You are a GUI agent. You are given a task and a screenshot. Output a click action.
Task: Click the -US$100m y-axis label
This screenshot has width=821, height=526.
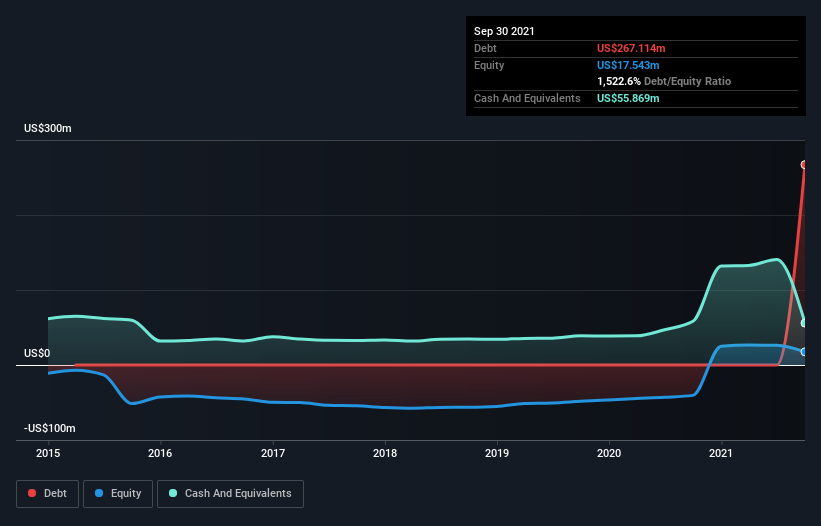pyautogui.click(x=50, y=429)
